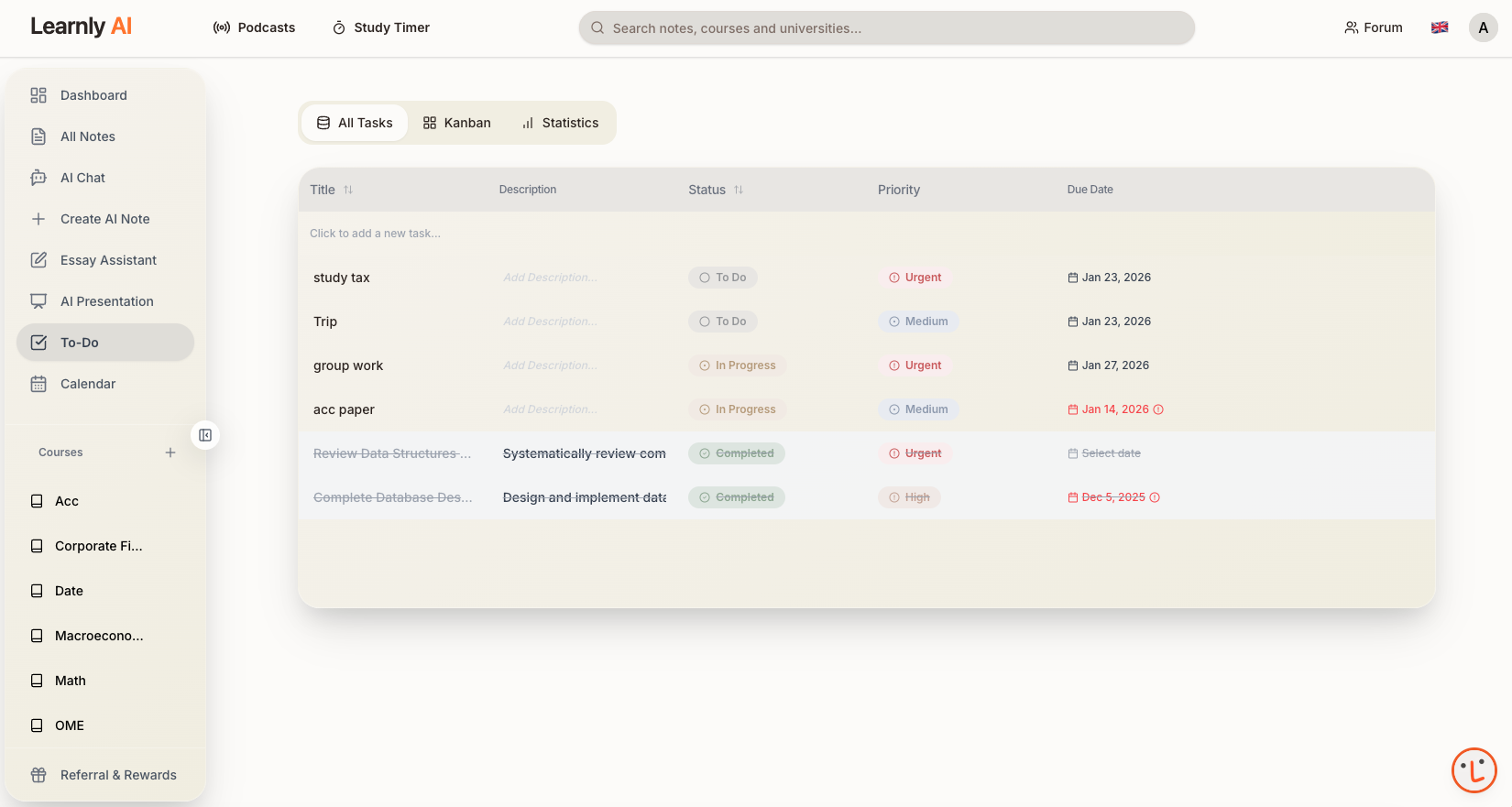The image size is (1512, 807).
Task: Edit overdue acc paper date Jan 14
Action: 1115,409
